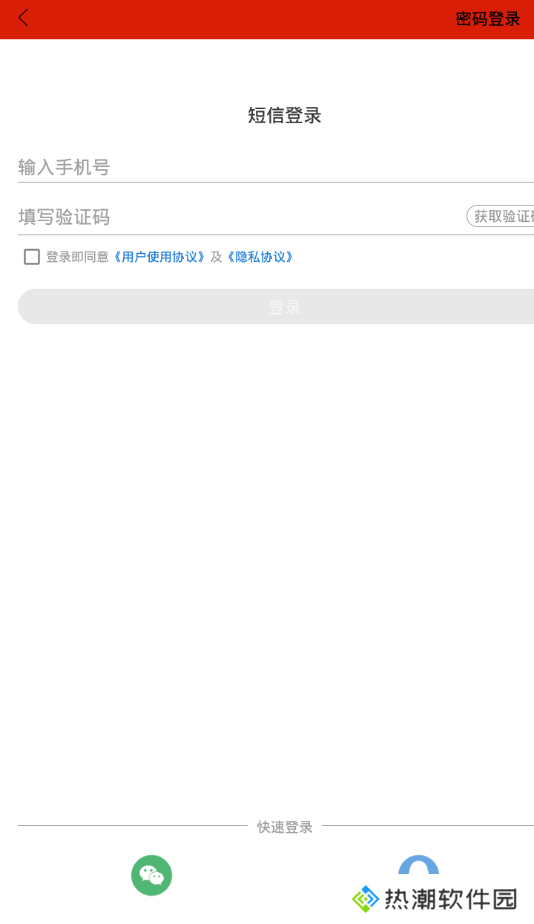The image size is (534, 924).
Task: Tap the grey 登录 button
Action: tap(276, 306)
